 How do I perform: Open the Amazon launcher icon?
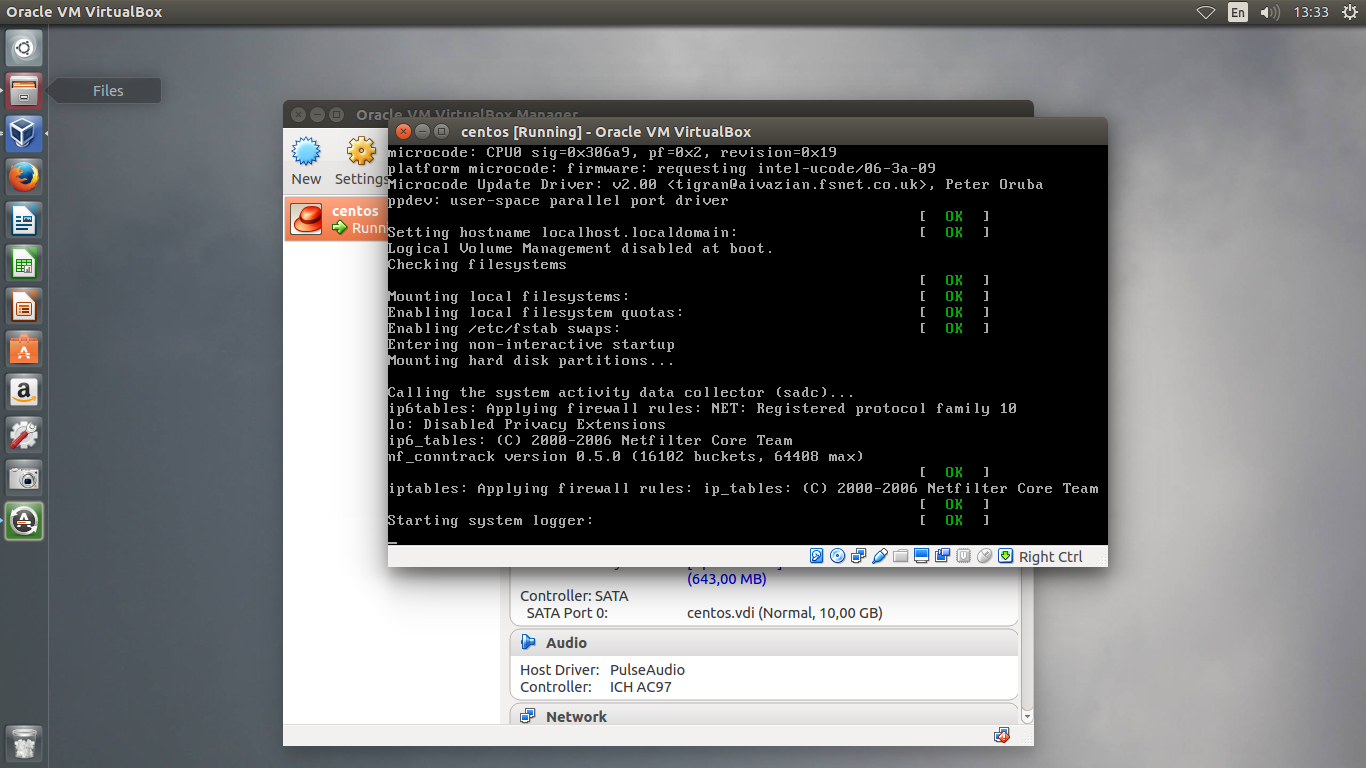(x=24, y=392)
